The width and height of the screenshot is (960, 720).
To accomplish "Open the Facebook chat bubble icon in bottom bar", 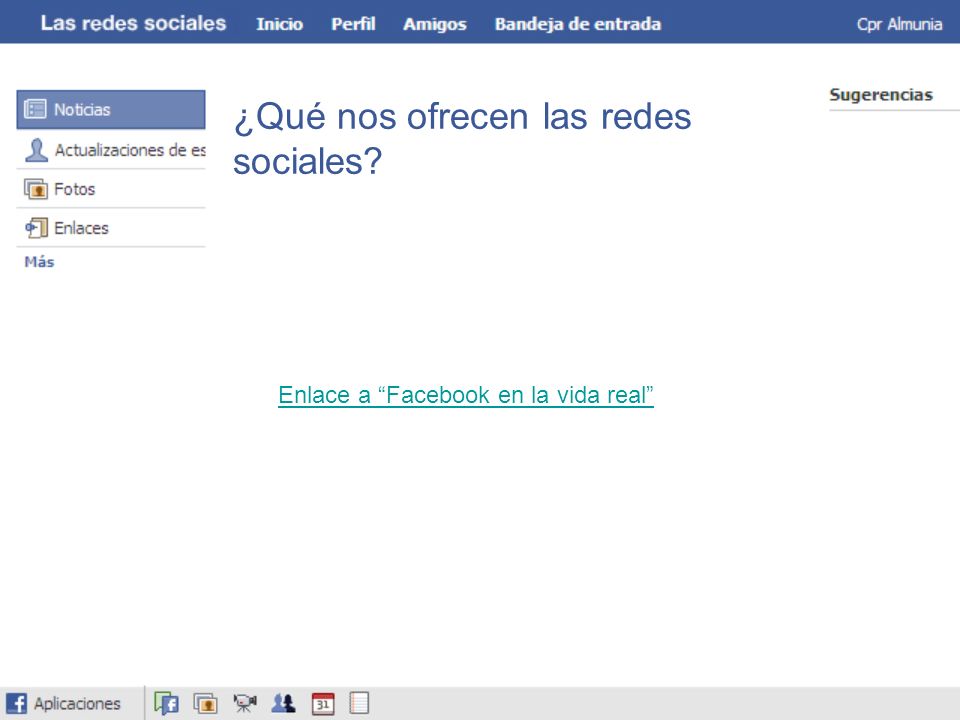I will click(x=167, y=703).
